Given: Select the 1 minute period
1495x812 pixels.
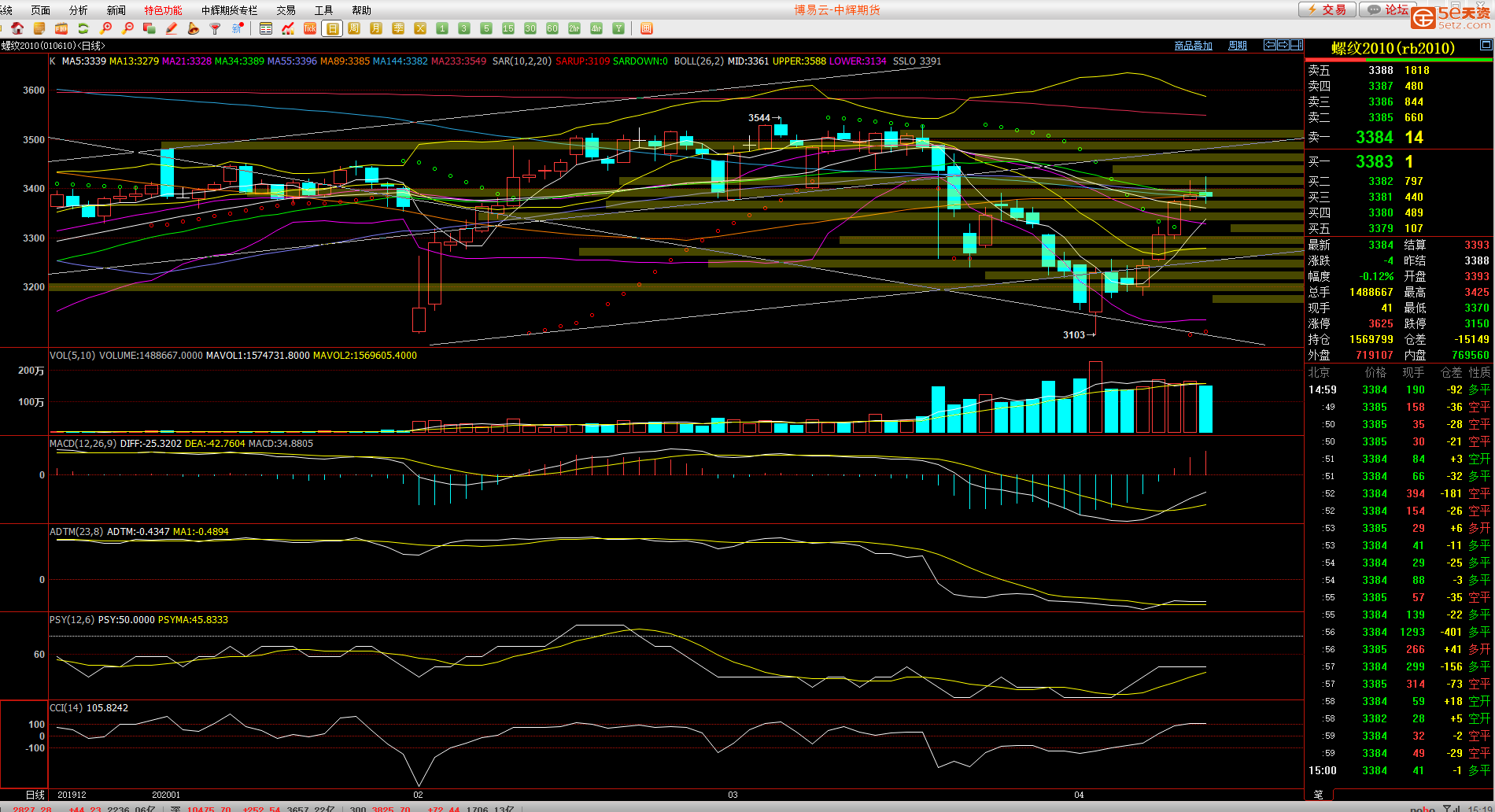Looking at the screenshot, I should coord(442,28).
